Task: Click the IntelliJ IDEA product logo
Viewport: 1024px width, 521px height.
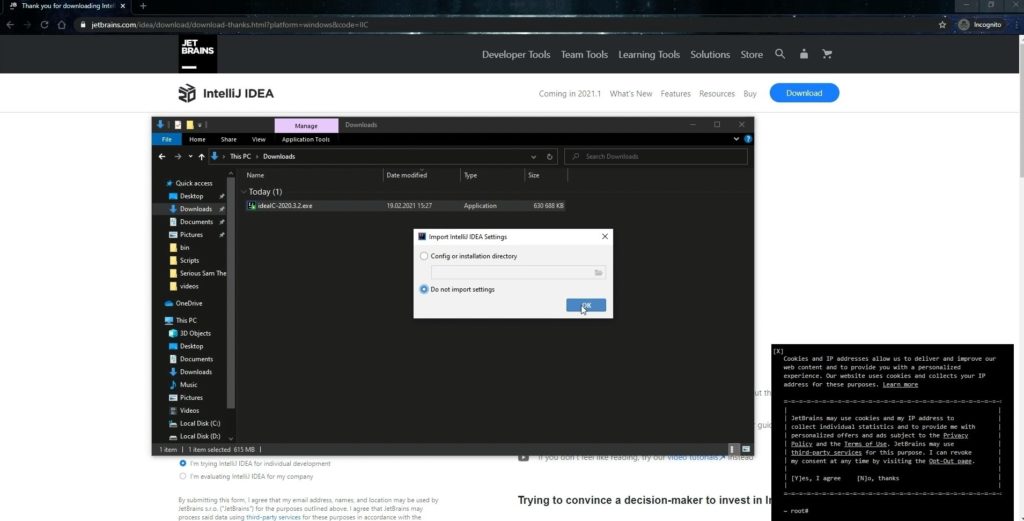Action: 226,93
